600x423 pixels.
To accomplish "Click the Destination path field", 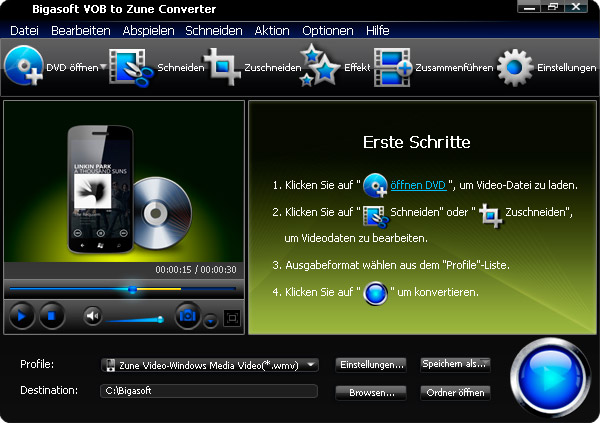I will point(209,391).
